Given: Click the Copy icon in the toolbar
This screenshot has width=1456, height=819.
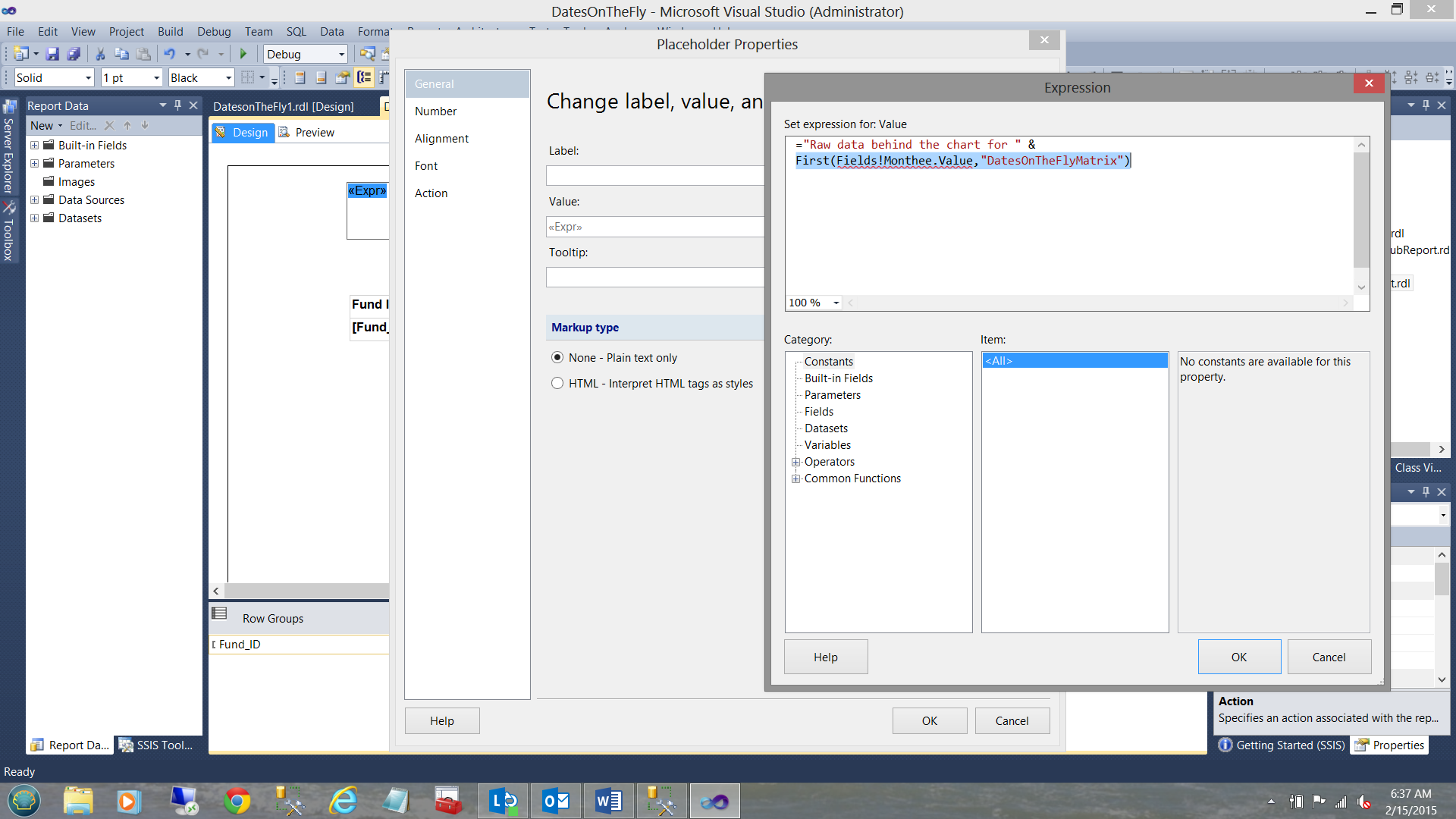Looking at the screenshot, I should click(x=121, y=54).
